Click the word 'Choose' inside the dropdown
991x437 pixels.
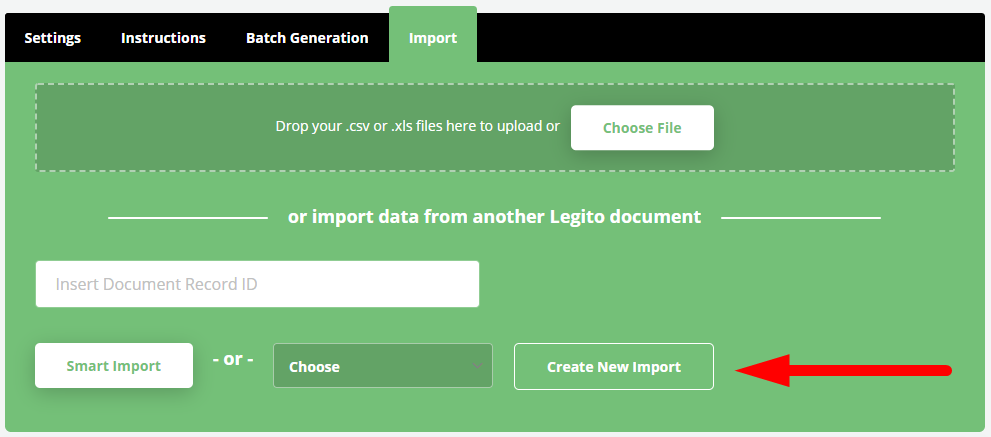coord(314,367)
